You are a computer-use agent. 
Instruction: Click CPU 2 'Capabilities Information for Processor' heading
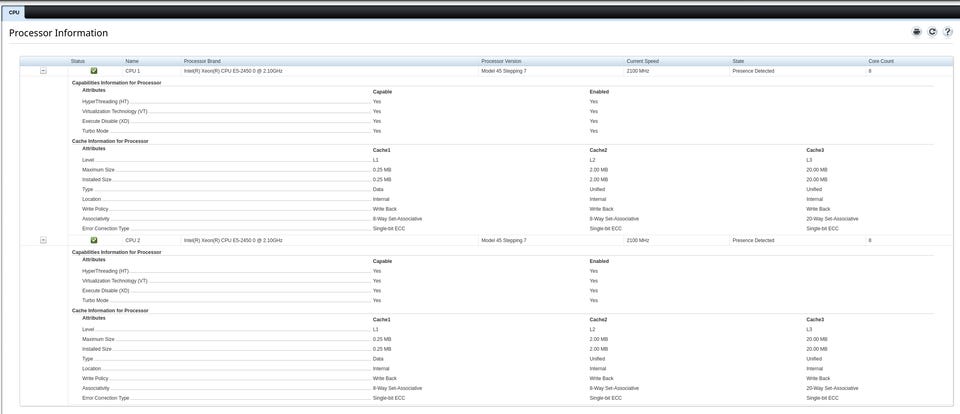point(116,252)
